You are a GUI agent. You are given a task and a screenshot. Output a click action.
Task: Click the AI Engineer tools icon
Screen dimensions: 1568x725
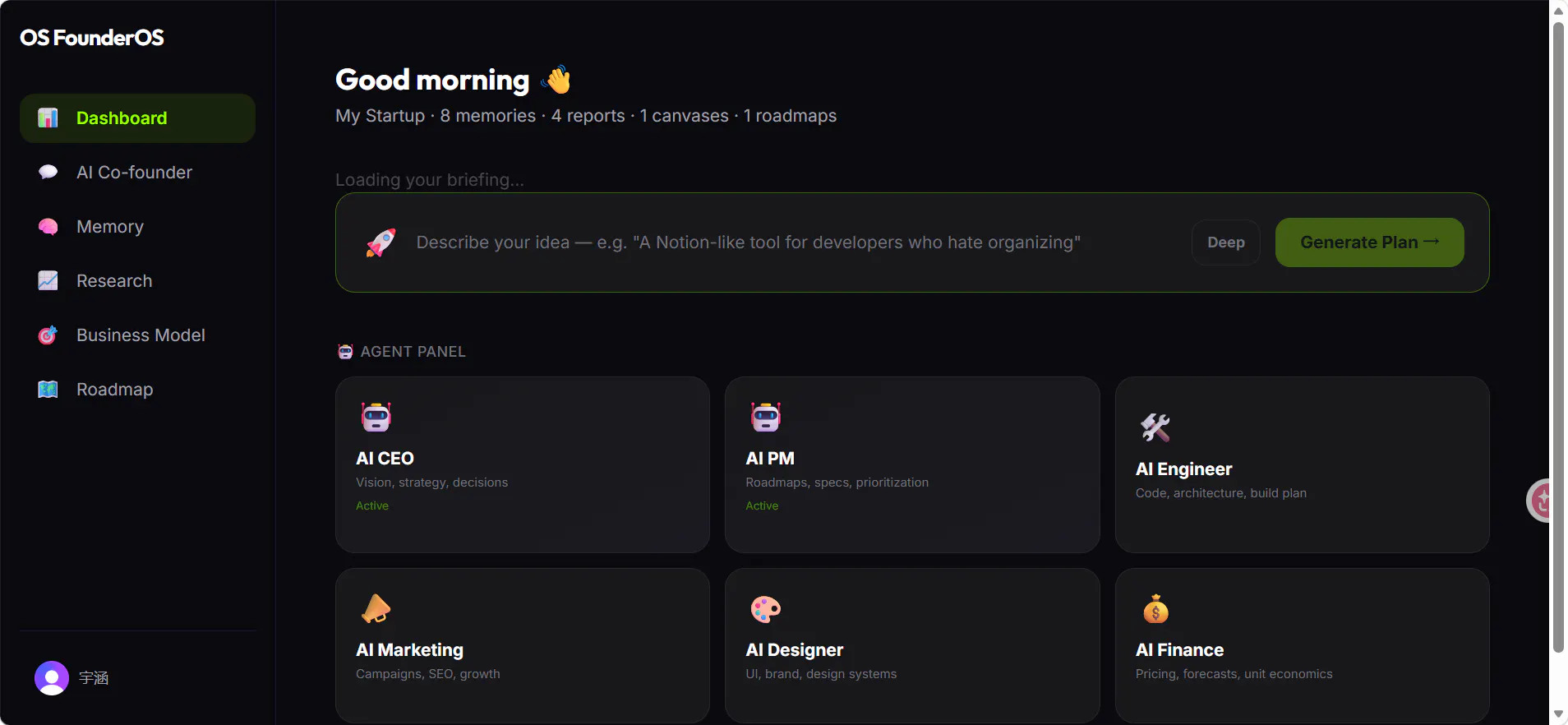[x=1155, y=427]
